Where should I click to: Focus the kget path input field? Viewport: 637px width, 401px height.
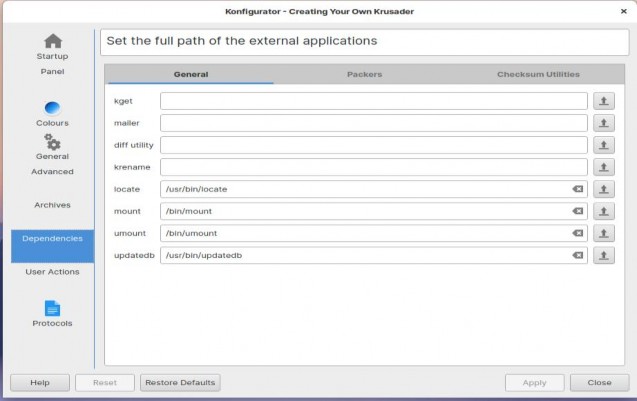[374, 101]
